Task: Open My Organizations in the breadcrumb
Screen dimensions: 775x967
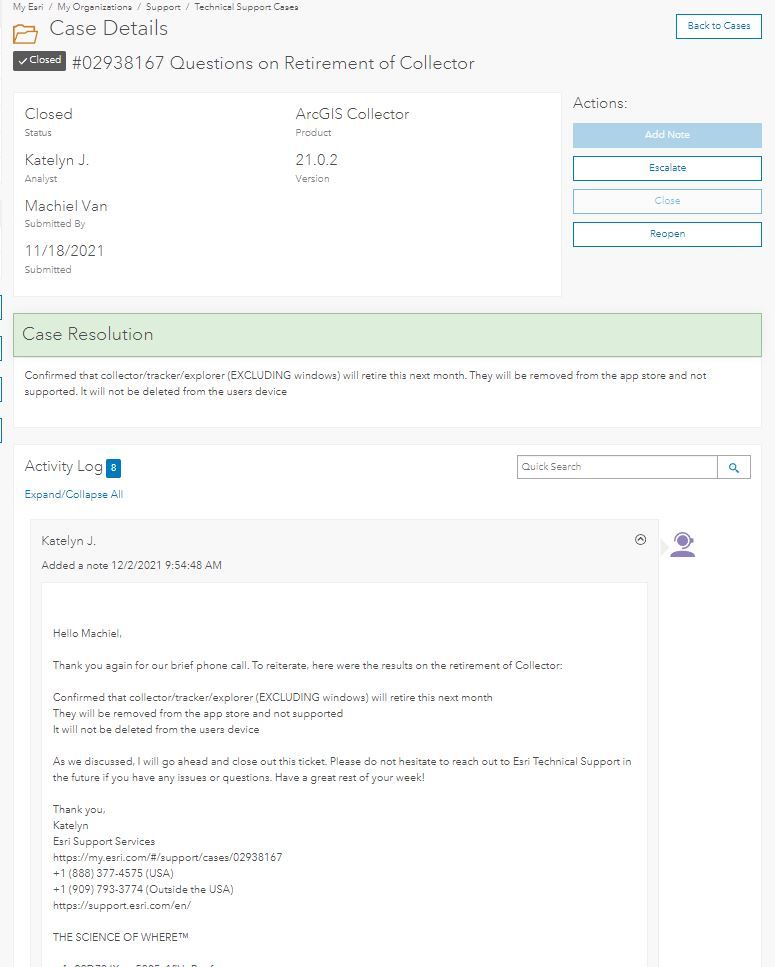Action: pyautogui.click(x=94, y=7)
